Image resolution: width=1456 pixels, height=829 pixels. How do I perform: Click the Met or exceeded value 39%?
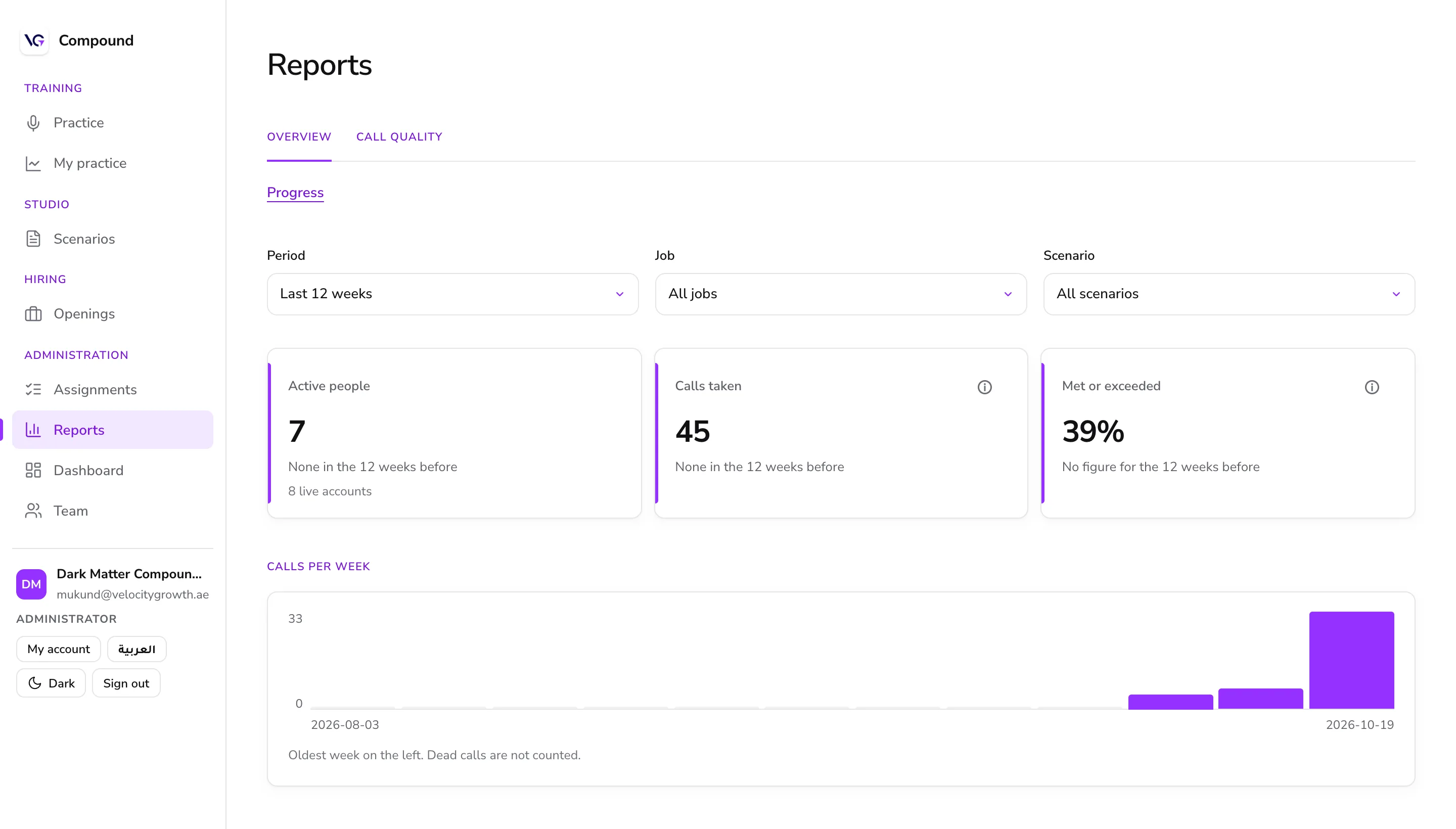click(x=1094, y=432)
